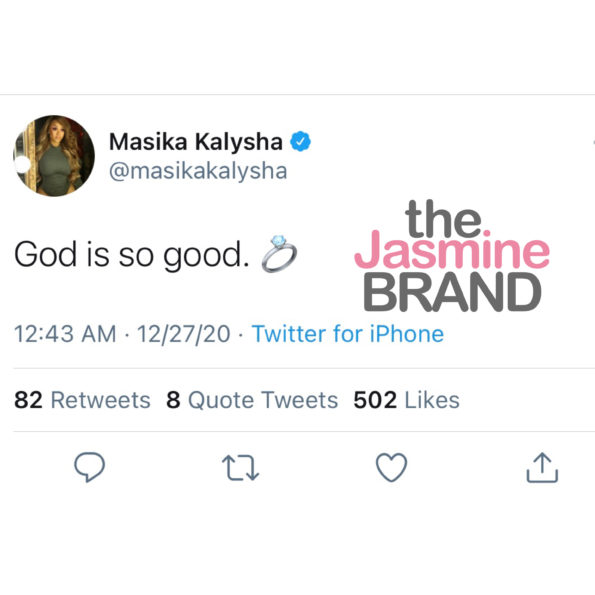This screenshot has width=595, height=595.
Task: Select the display name Masika Kalysha
Action: [195, 142]
